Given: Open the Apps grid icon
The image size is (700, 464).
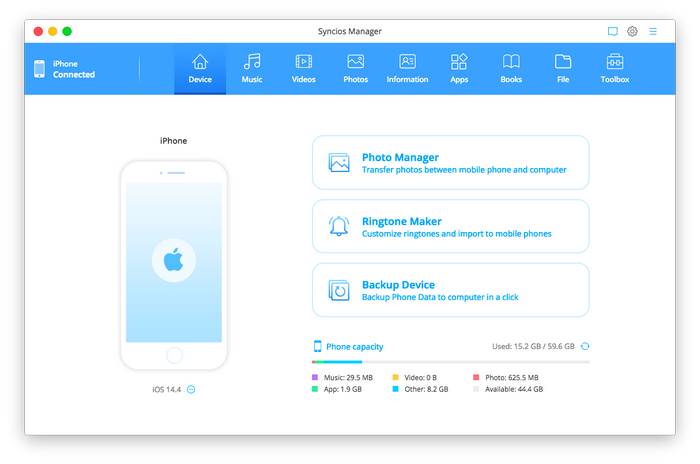Looking at the screenshot, I should (x=459, y=62).
